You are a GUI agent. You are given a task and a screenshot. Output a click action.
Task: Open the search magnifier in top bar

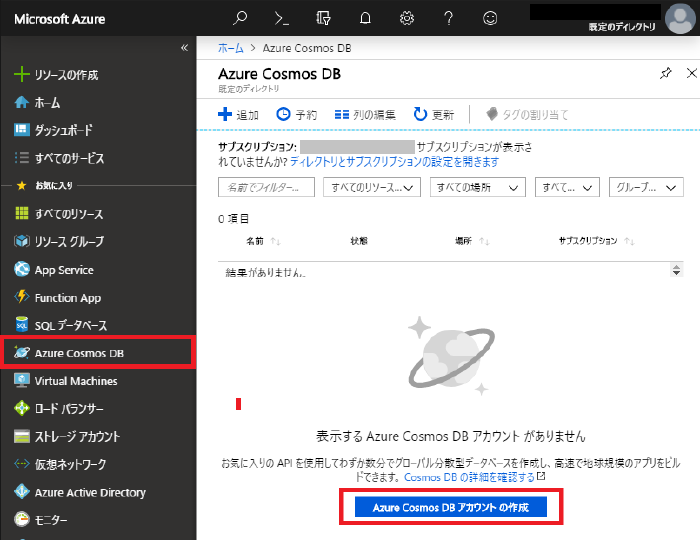point(240,18)
